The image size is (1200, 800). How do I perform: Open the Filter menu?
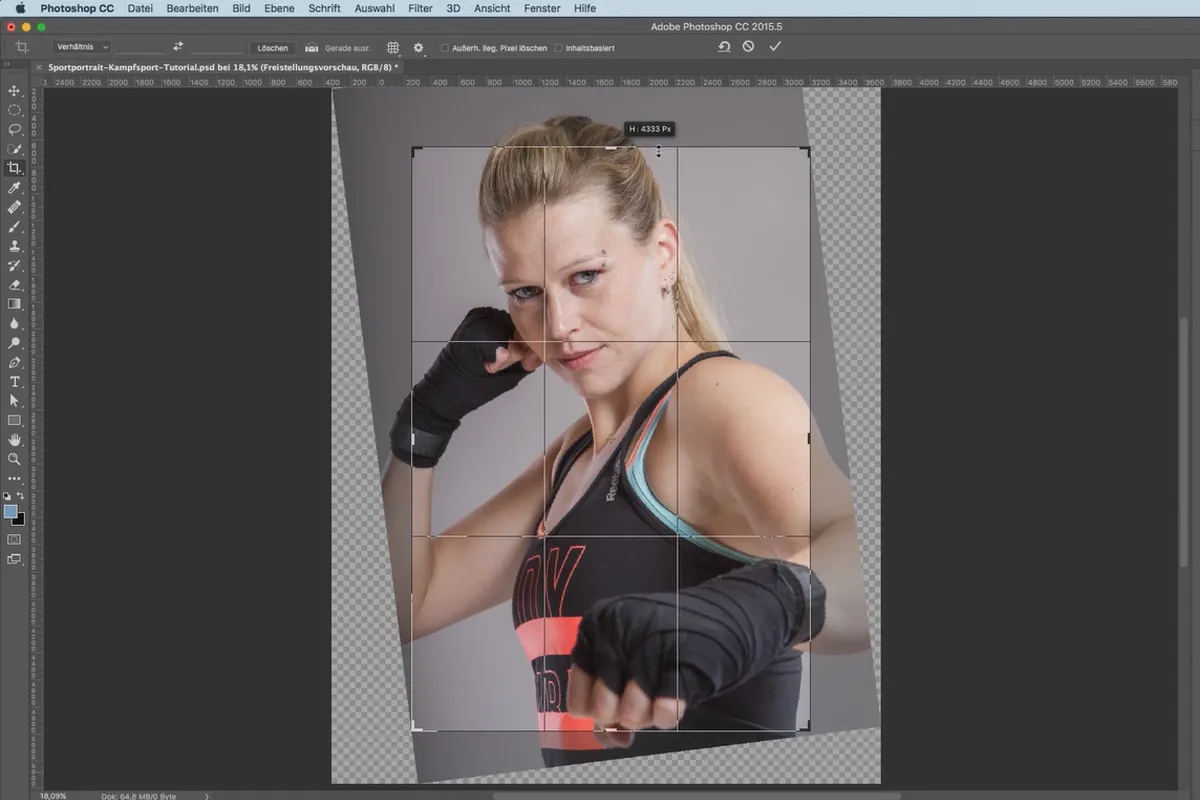[x=420, y=8]
